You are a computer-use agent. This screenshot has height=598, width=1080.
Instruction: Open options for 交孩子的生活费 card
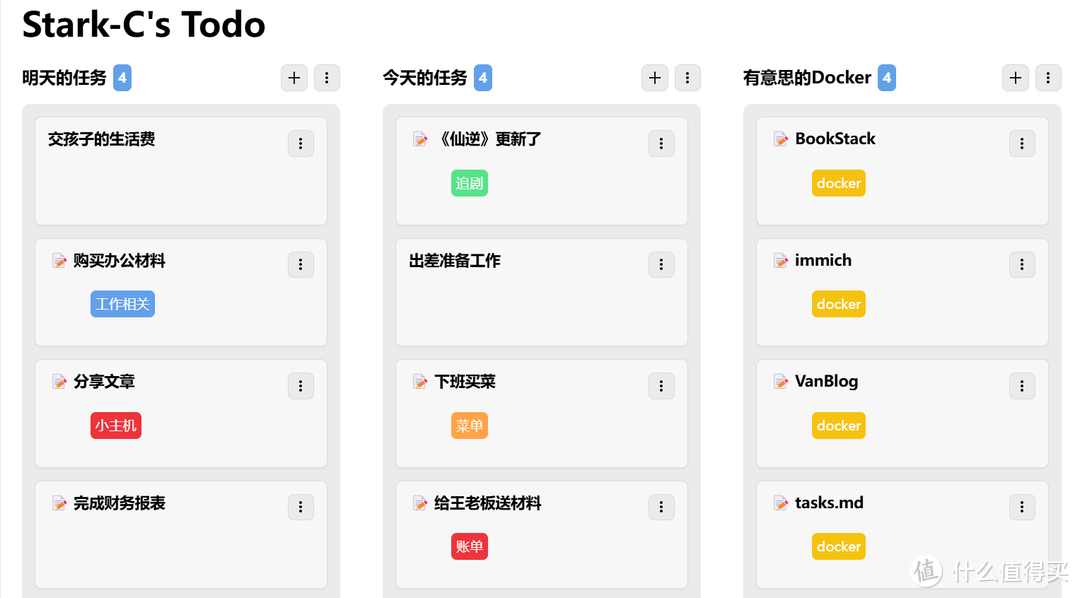[x=301, y=144]
